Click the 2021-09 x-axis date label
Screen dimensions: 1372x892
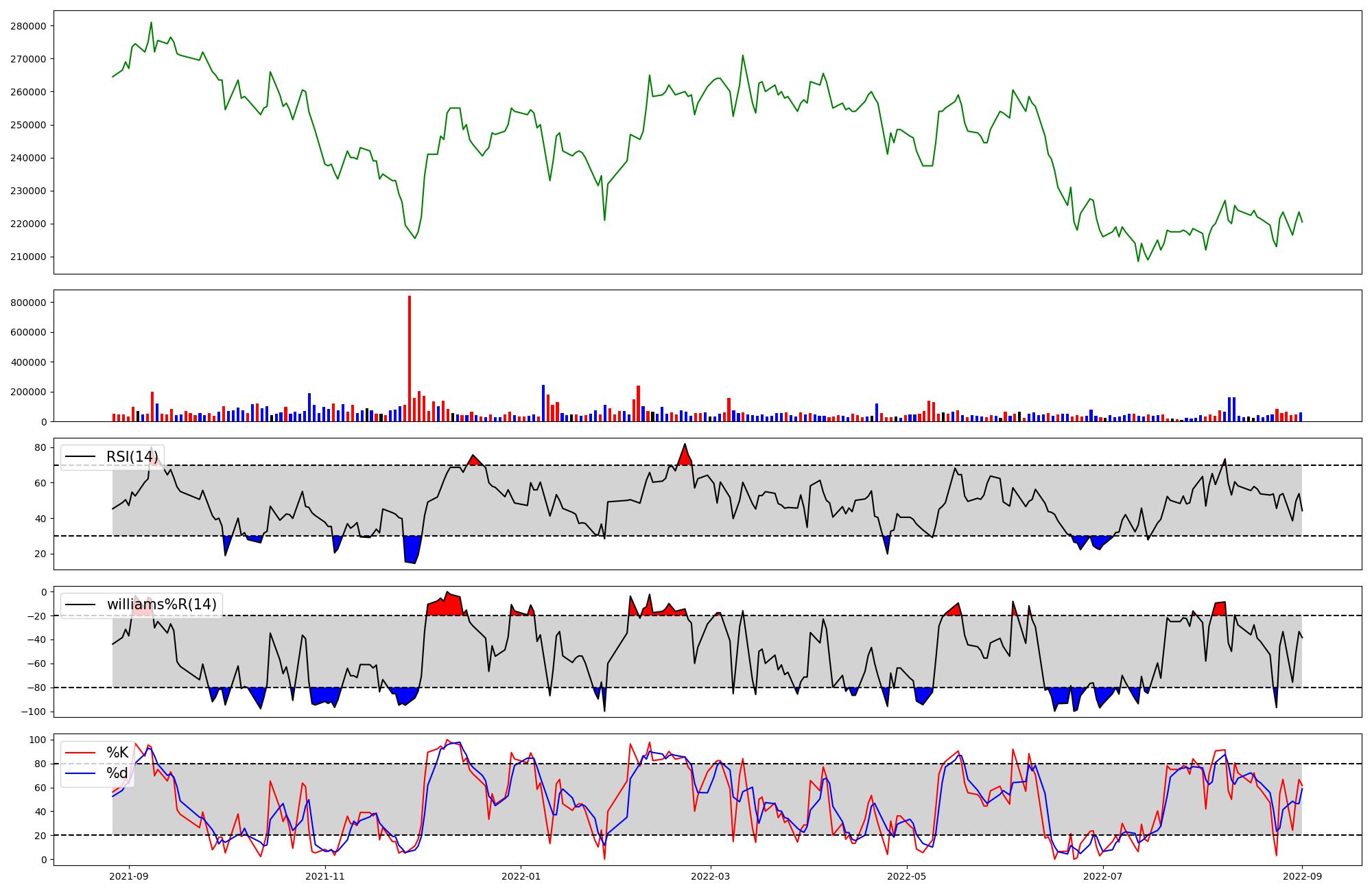tap(128, 876)
